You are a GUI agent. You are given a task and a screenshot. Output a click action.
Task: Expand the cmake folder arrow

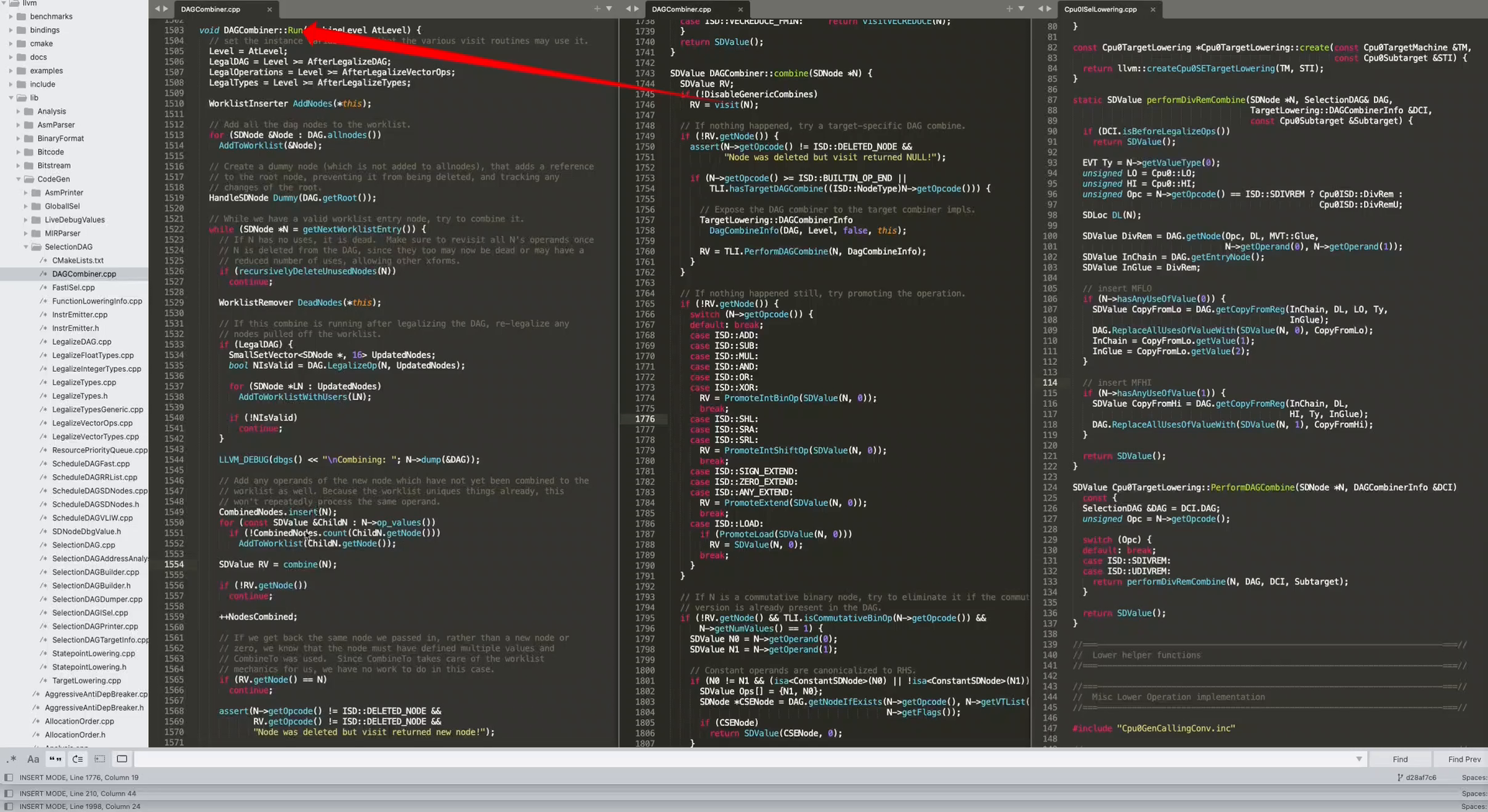coord(11,43)
